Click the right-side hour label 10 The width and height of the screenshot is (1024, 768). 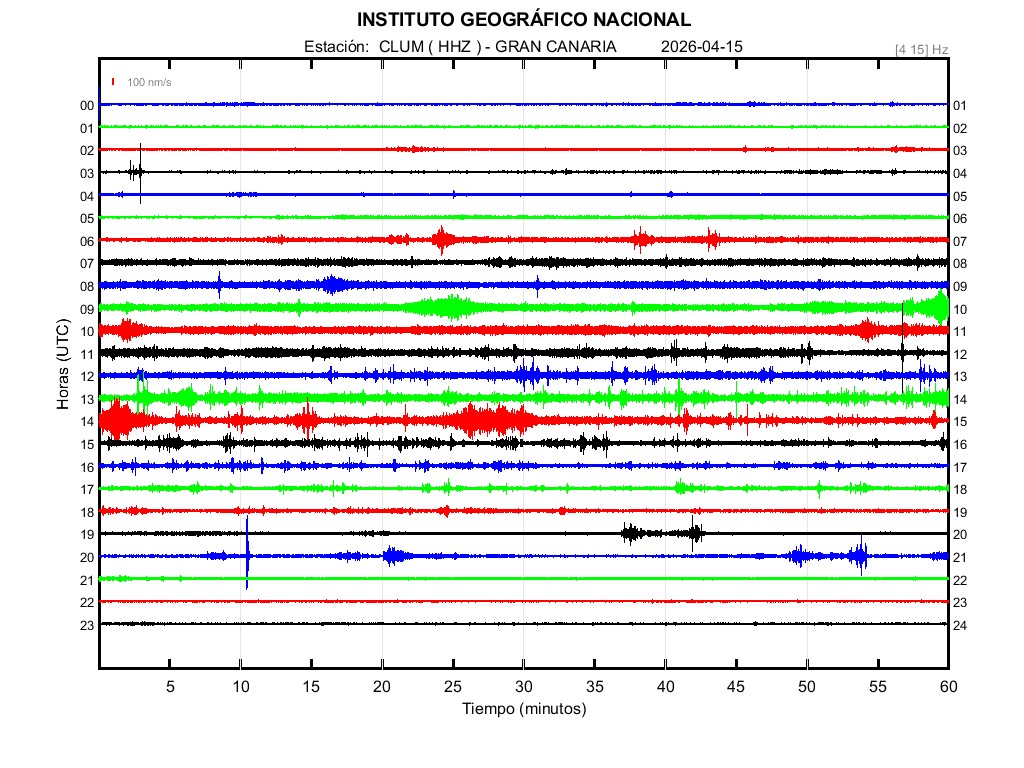tap(960, 309)
